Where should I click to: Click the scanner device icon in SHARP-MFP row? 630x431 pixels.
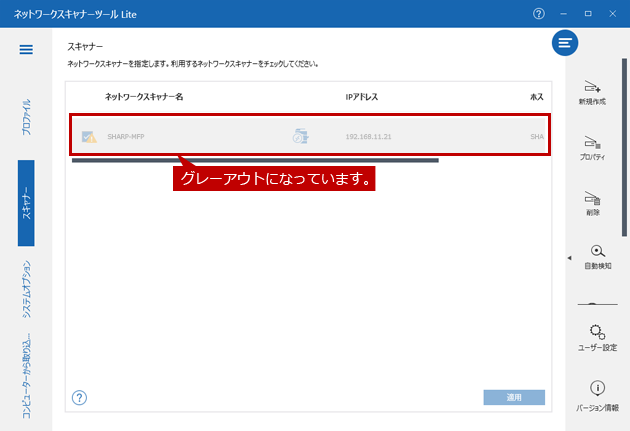(300, 136)
